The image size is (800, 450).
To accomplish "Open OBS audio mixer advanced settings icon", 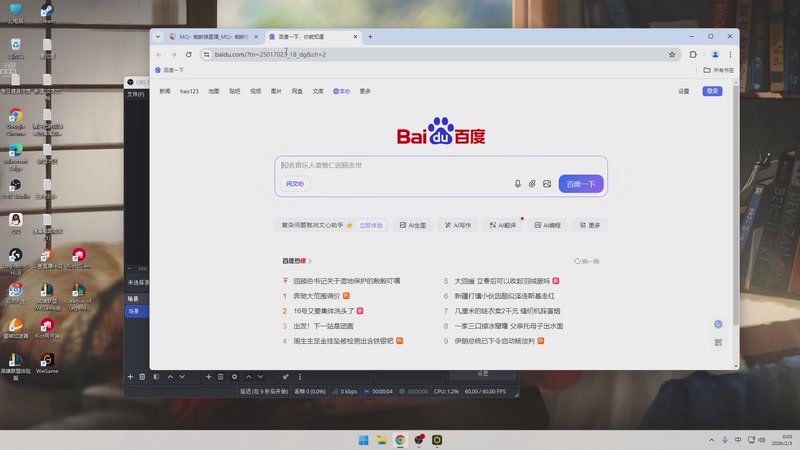I will pos(286,377).
